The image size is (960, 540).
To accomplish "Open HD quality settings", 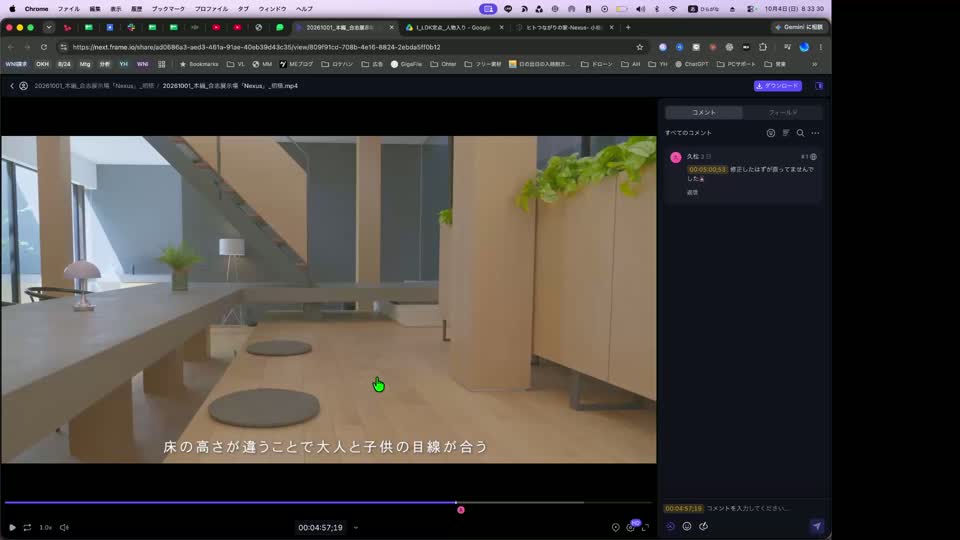I will (x=631, y=527).
